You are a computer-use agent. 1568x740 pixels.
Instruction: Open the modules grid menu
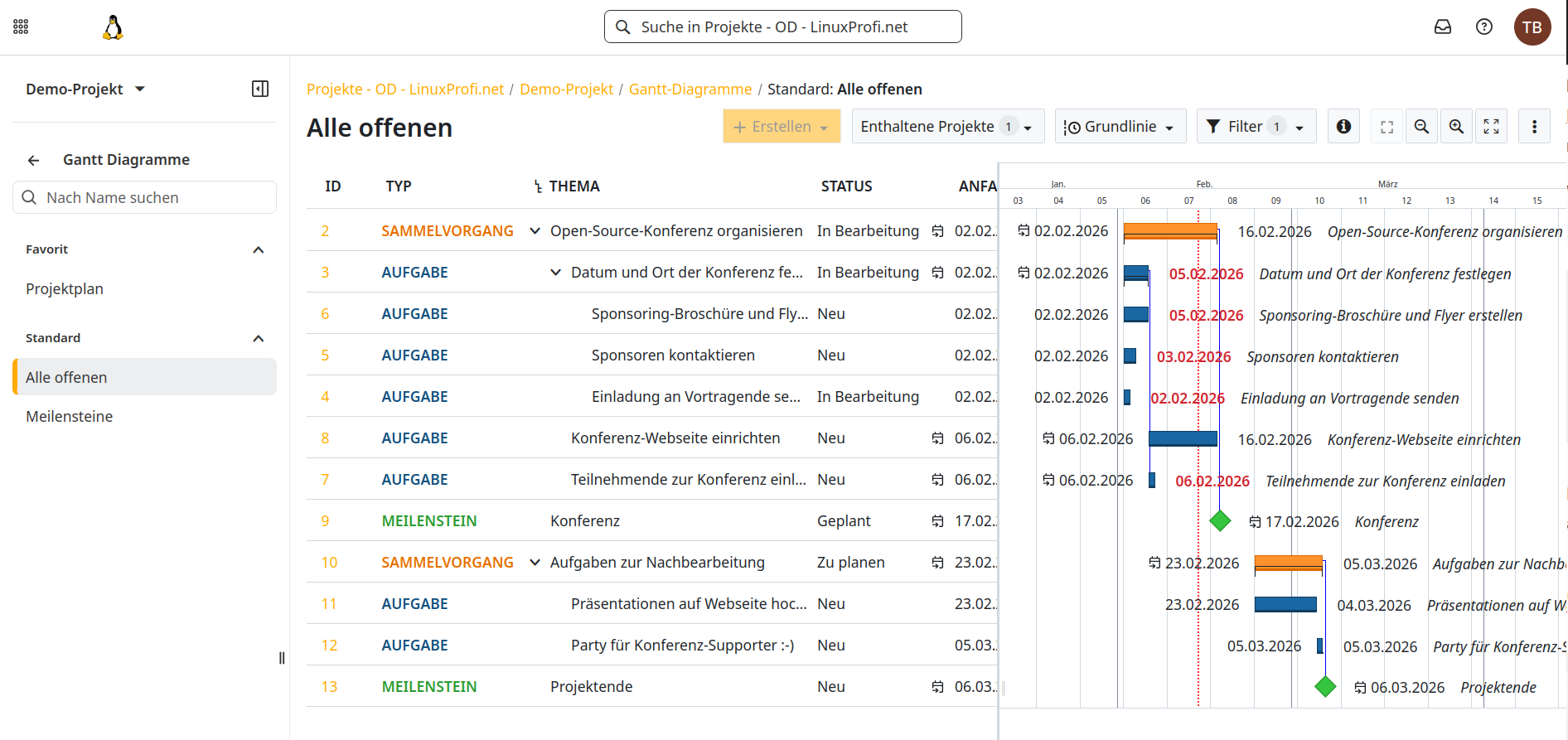click(x=21, y=27)
